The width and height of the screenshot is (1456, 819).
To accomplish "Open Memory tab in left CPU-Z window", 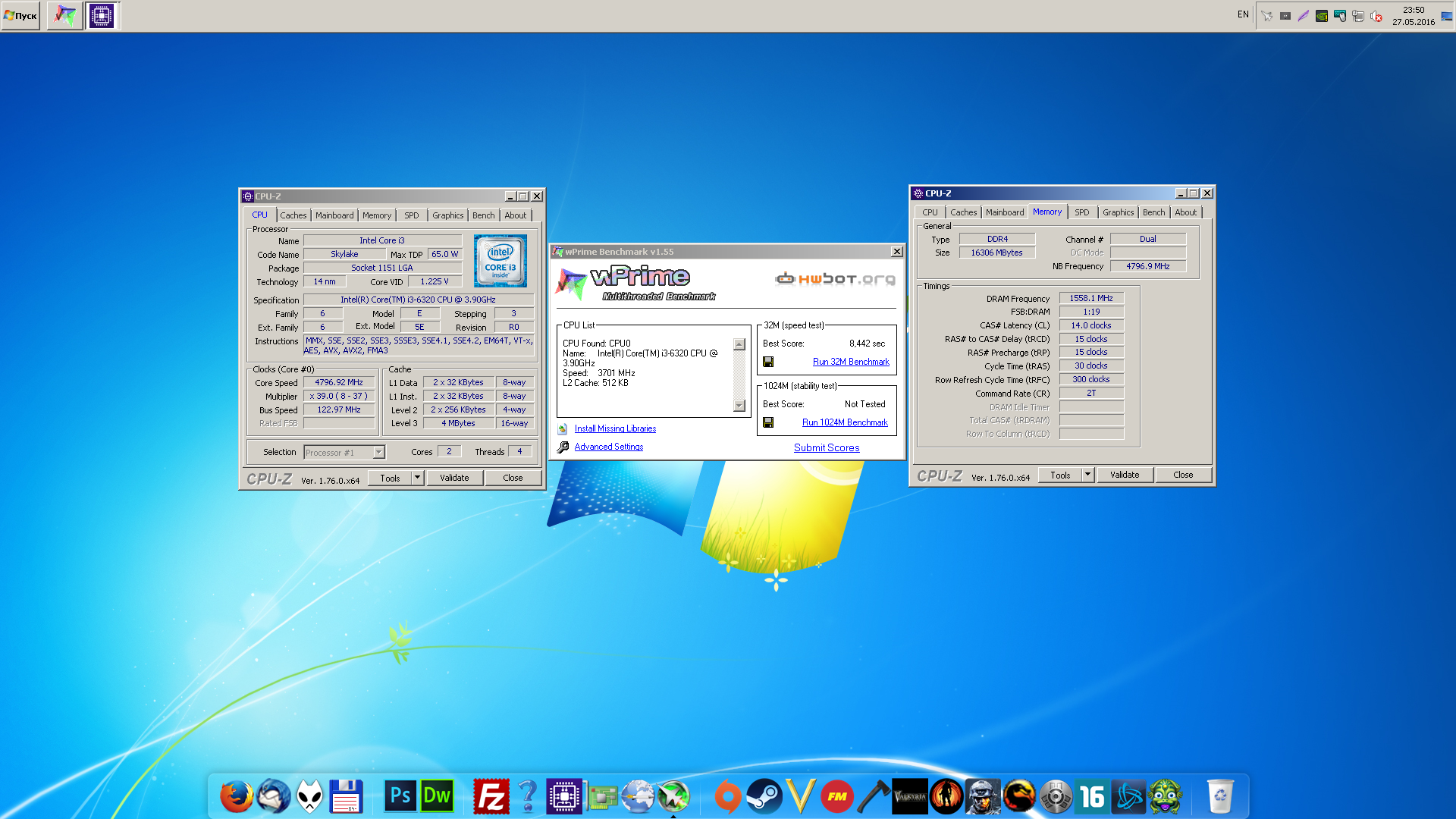I will [x=377, y=215].
